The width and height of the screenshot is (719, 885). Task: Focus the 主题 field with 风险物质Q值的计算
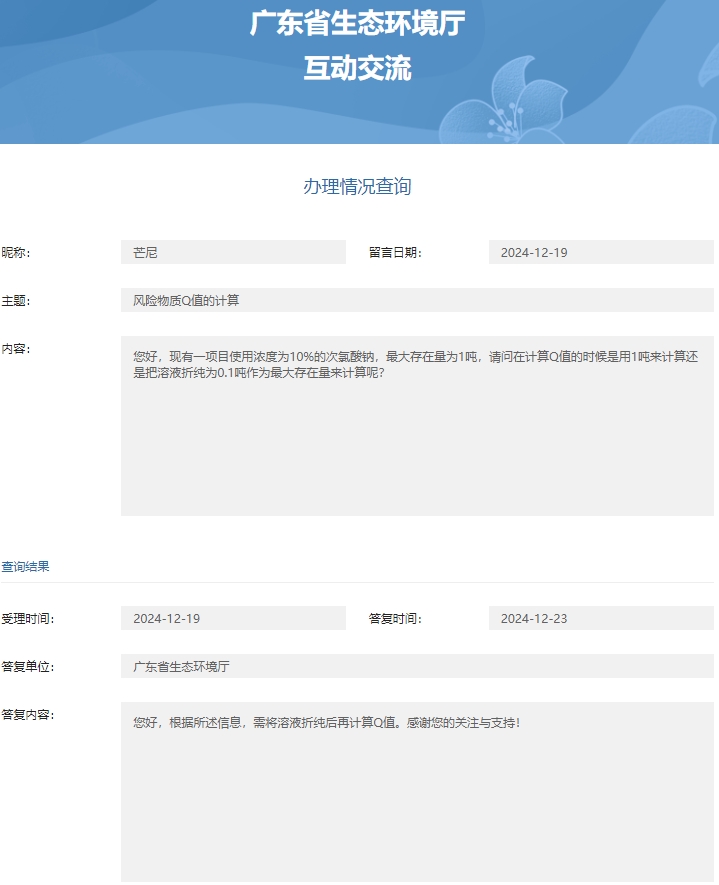pos(416,301)
